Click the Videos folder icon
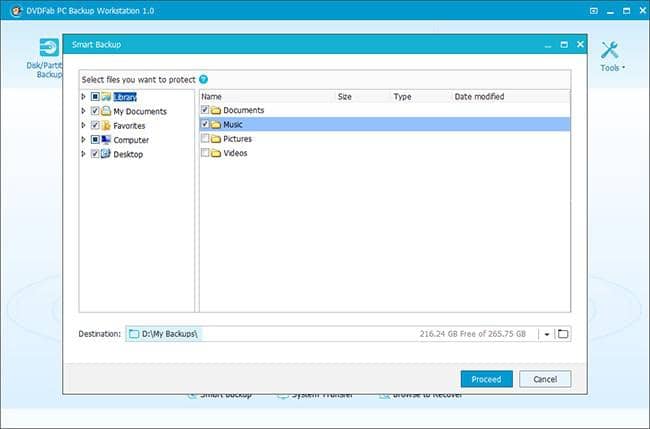 pyautogui.click(x=216, y=153)
